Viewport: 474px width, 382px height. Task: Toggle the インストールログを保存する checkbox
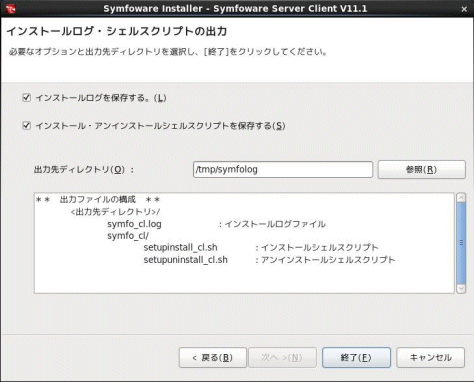click(x=27, y=98)
